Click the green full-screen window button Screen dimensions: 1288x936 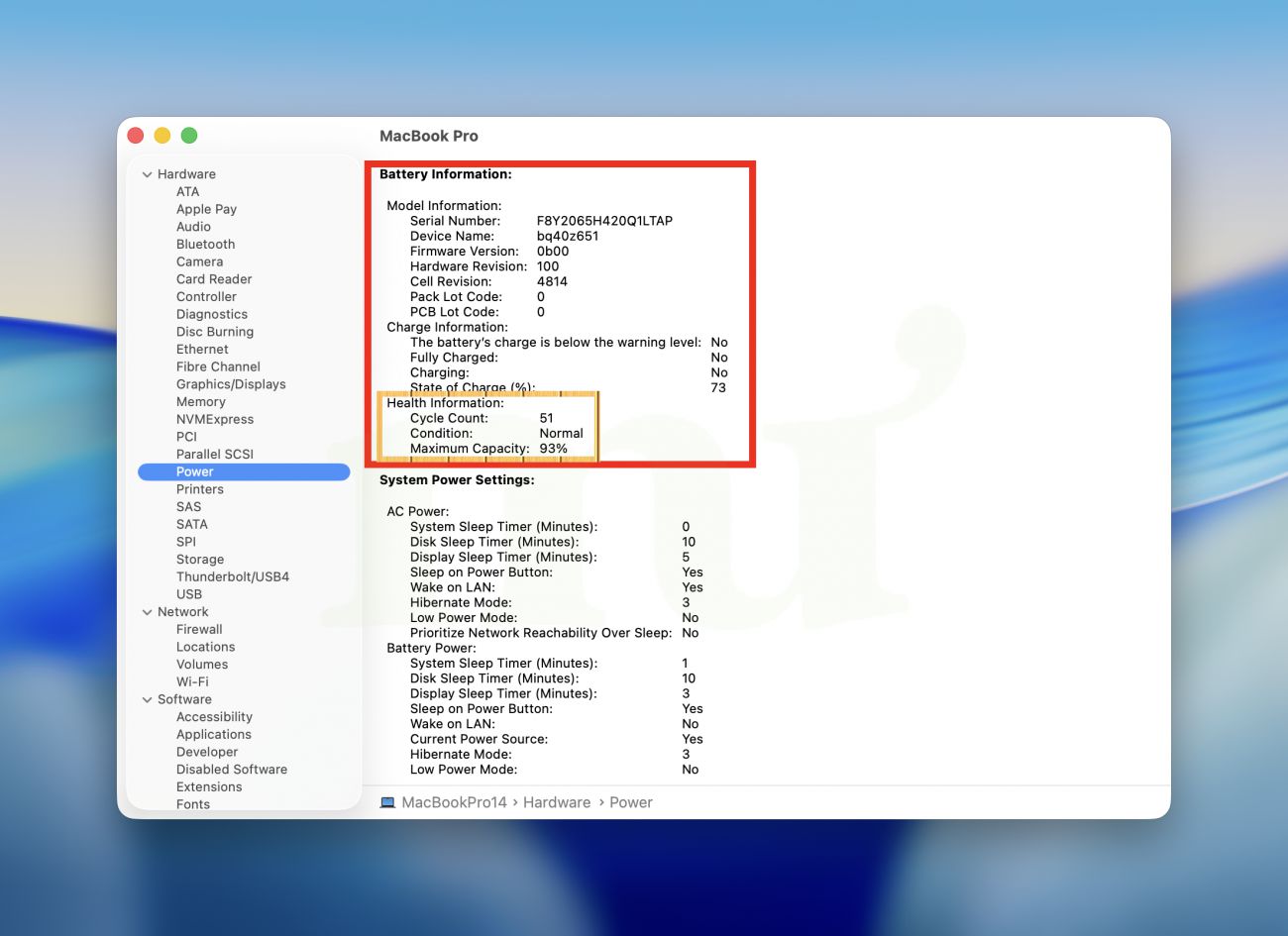[189, 136]
